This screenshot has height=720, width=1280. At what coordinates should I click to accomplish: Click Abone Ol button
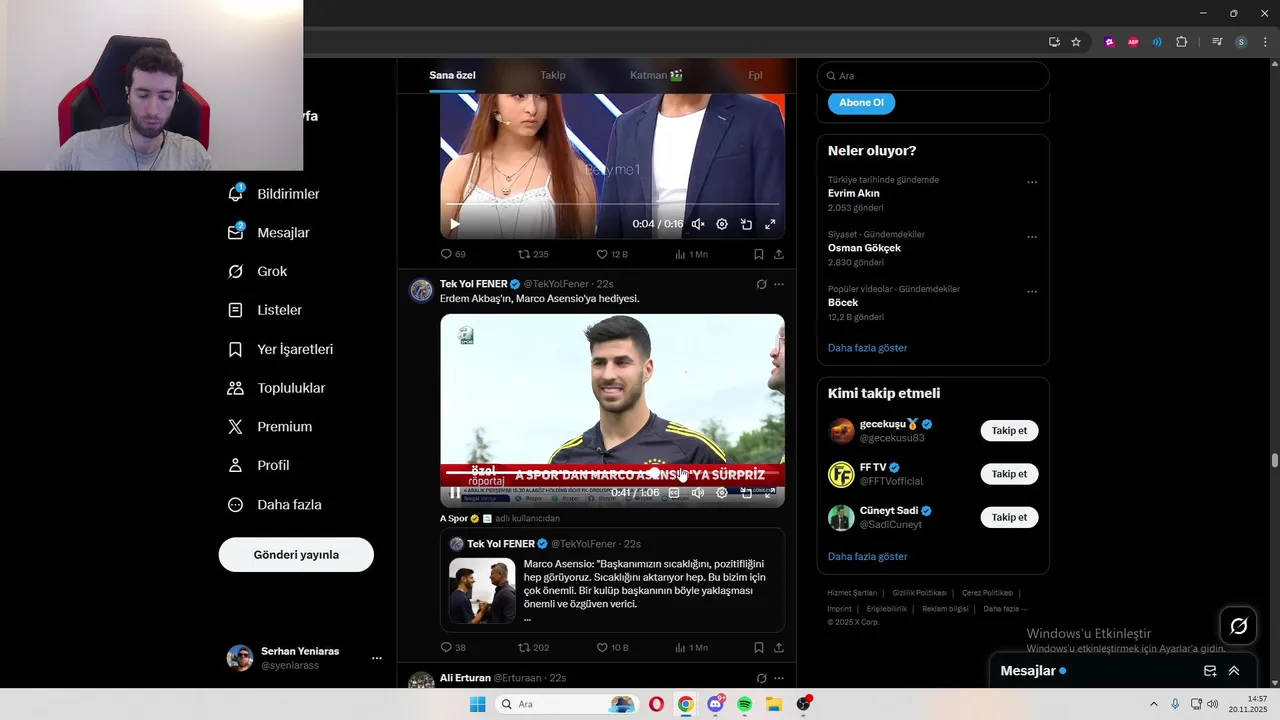(x=861, y=102)
